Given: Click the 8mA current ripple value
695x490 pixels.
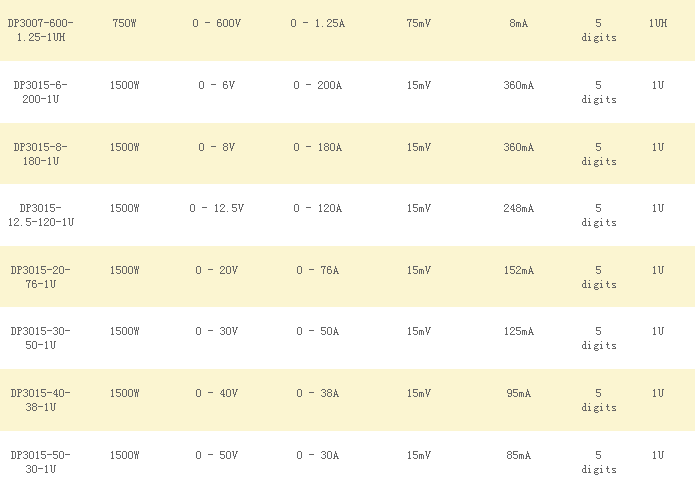Looking at the screenshot, I should [518, 23].
